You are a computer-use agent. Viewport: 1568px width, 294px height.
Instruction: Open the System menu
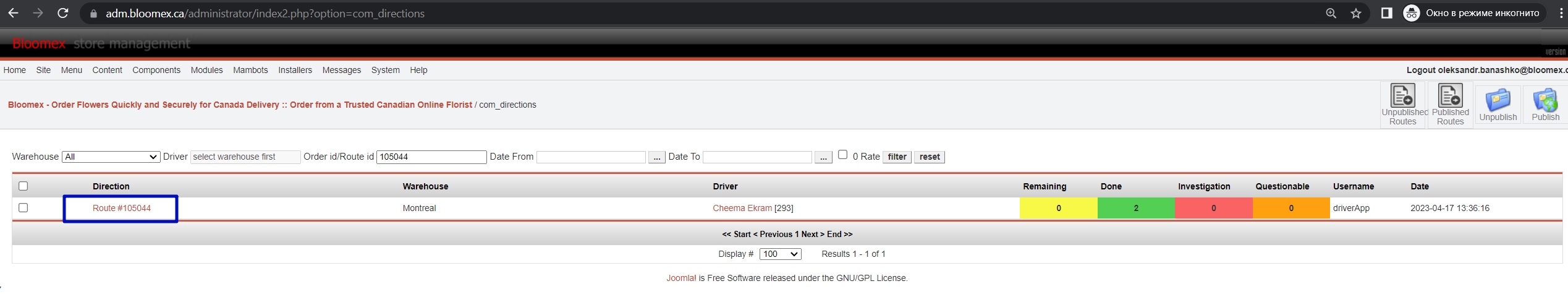[x=386, y=70]
